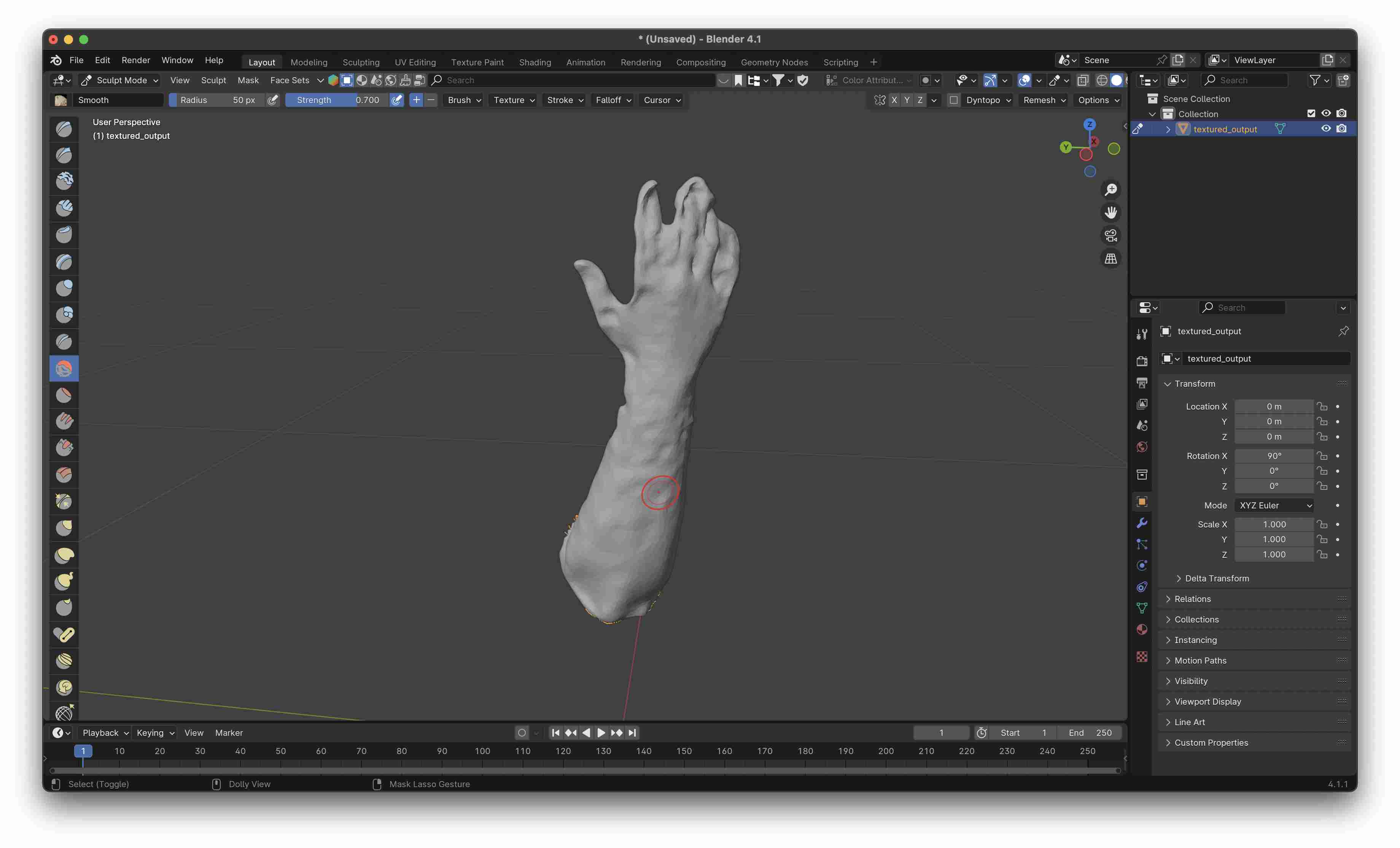
Task: Select the Clay Thumb brush tool
Action: coord(64,235)
